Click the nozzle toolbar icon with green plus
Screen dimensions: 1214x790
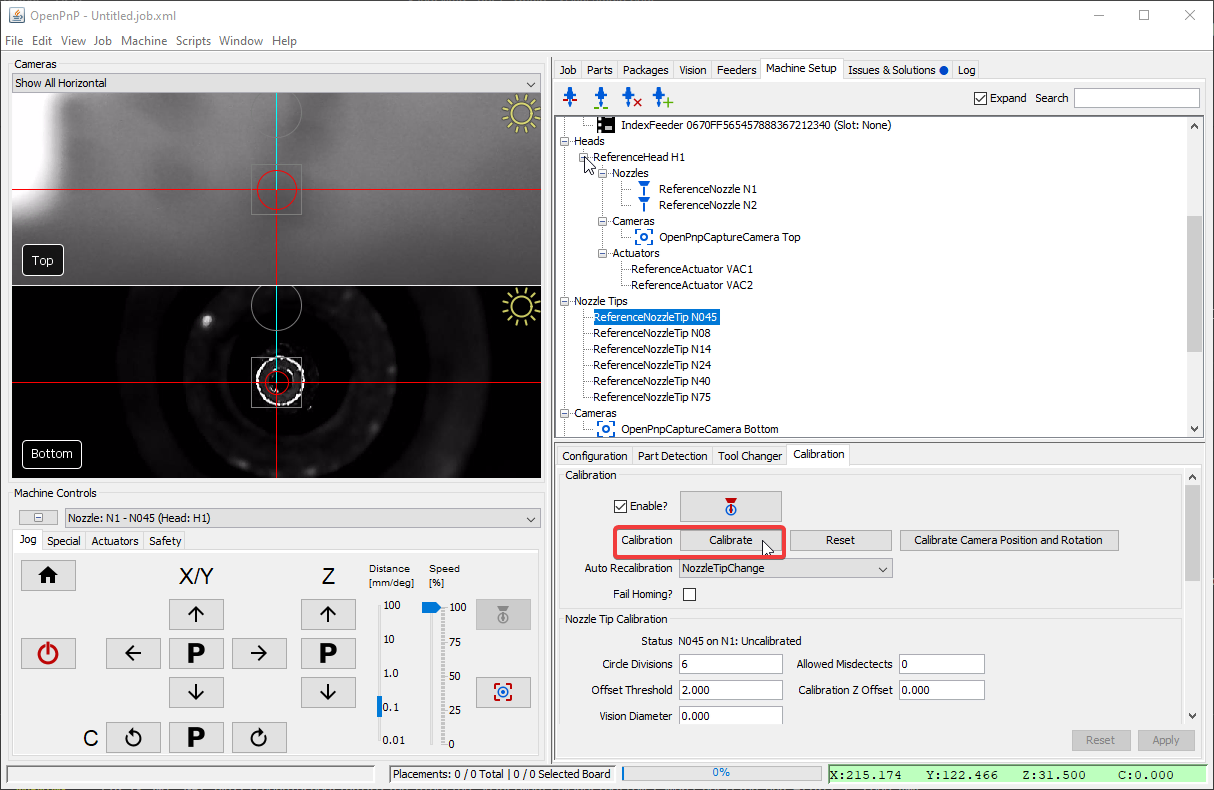(x=662, y=97)
